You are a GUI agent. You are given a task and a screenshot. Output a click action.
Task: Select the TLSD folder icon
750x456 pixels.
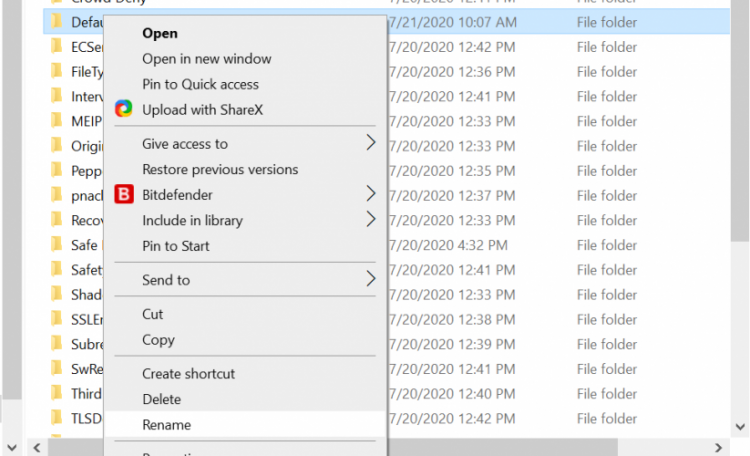[x=56, y=418]
